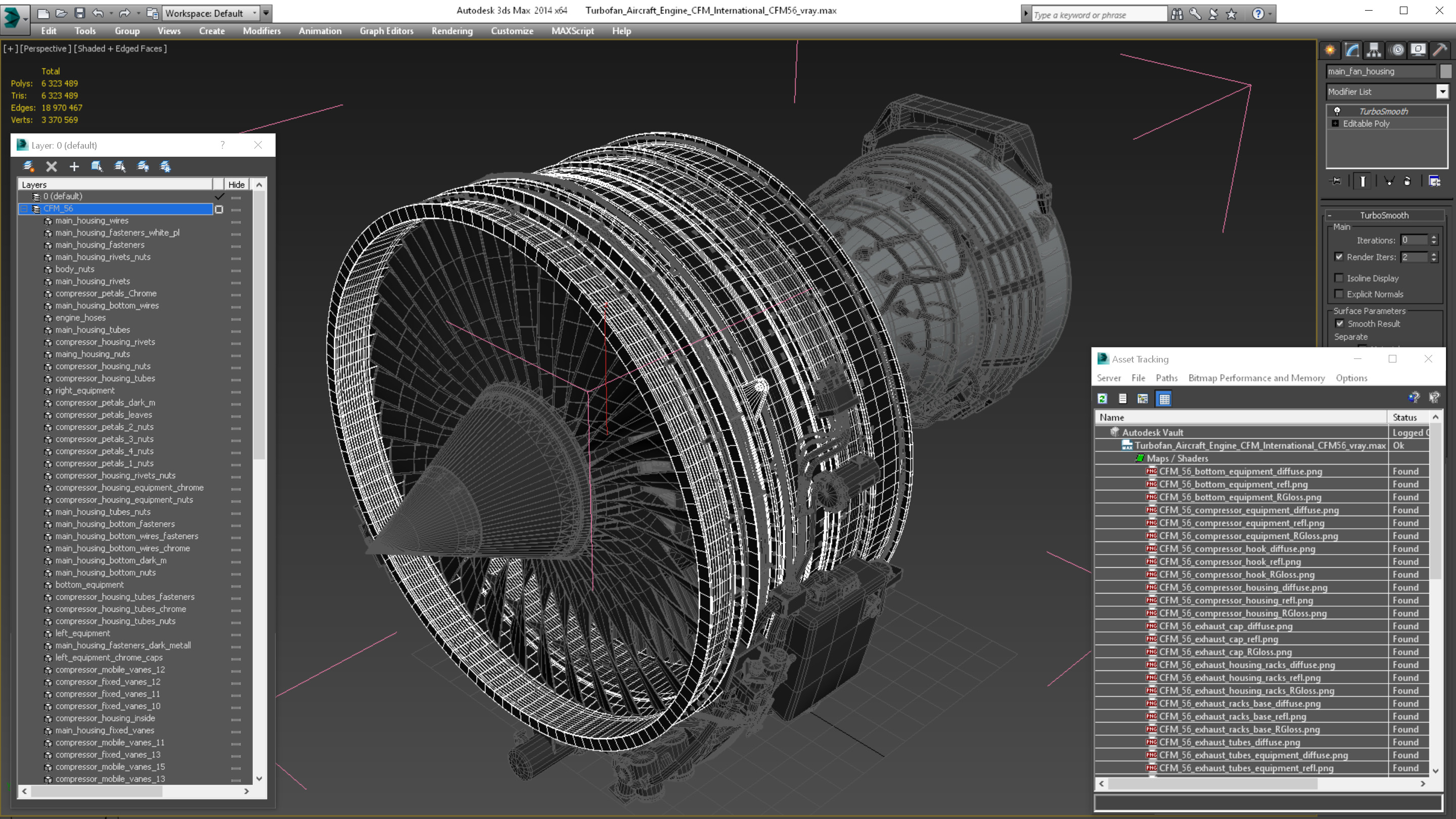Click Layer dialog vertical scrollbar thumb
Screen dimensions: 1456x819
[x=259, y=325]
